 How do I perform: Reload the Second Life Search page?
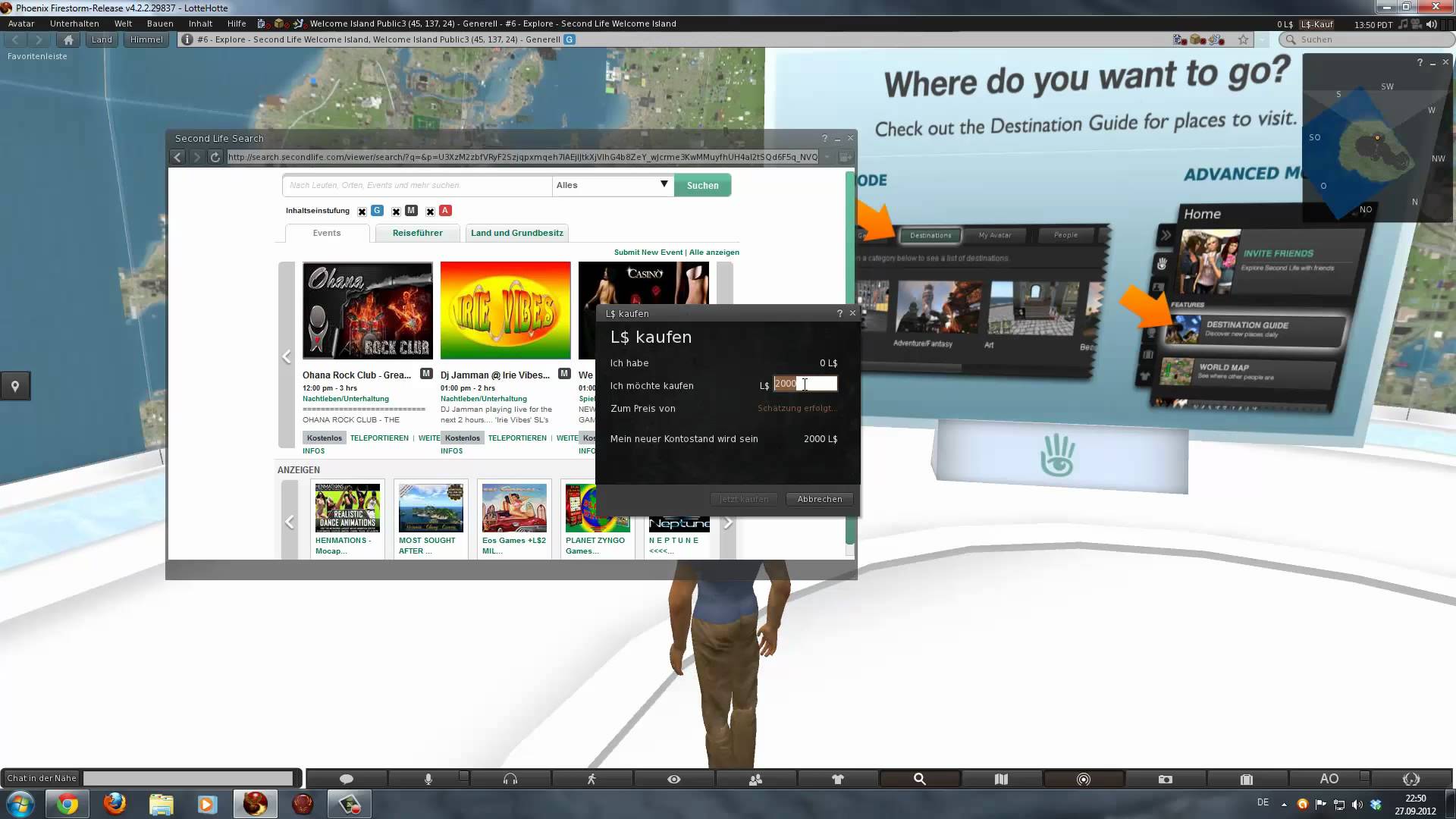[215, 157]
